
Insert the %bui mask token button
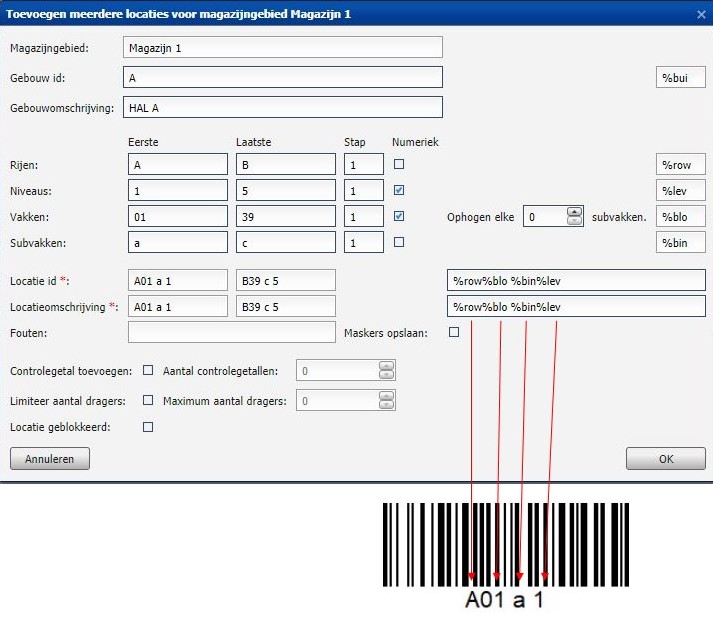[x=680, y=77]
